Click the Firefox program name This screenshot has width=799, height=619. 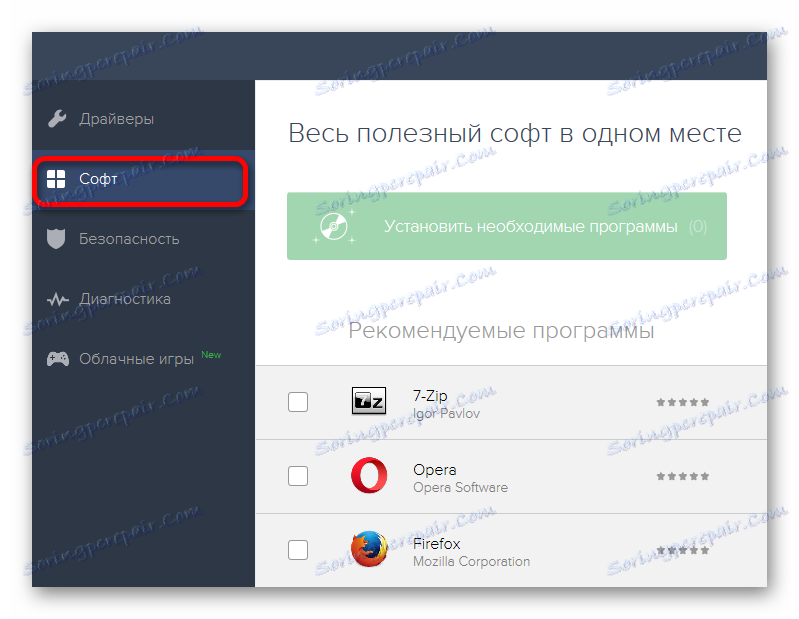tap(437, 544)
